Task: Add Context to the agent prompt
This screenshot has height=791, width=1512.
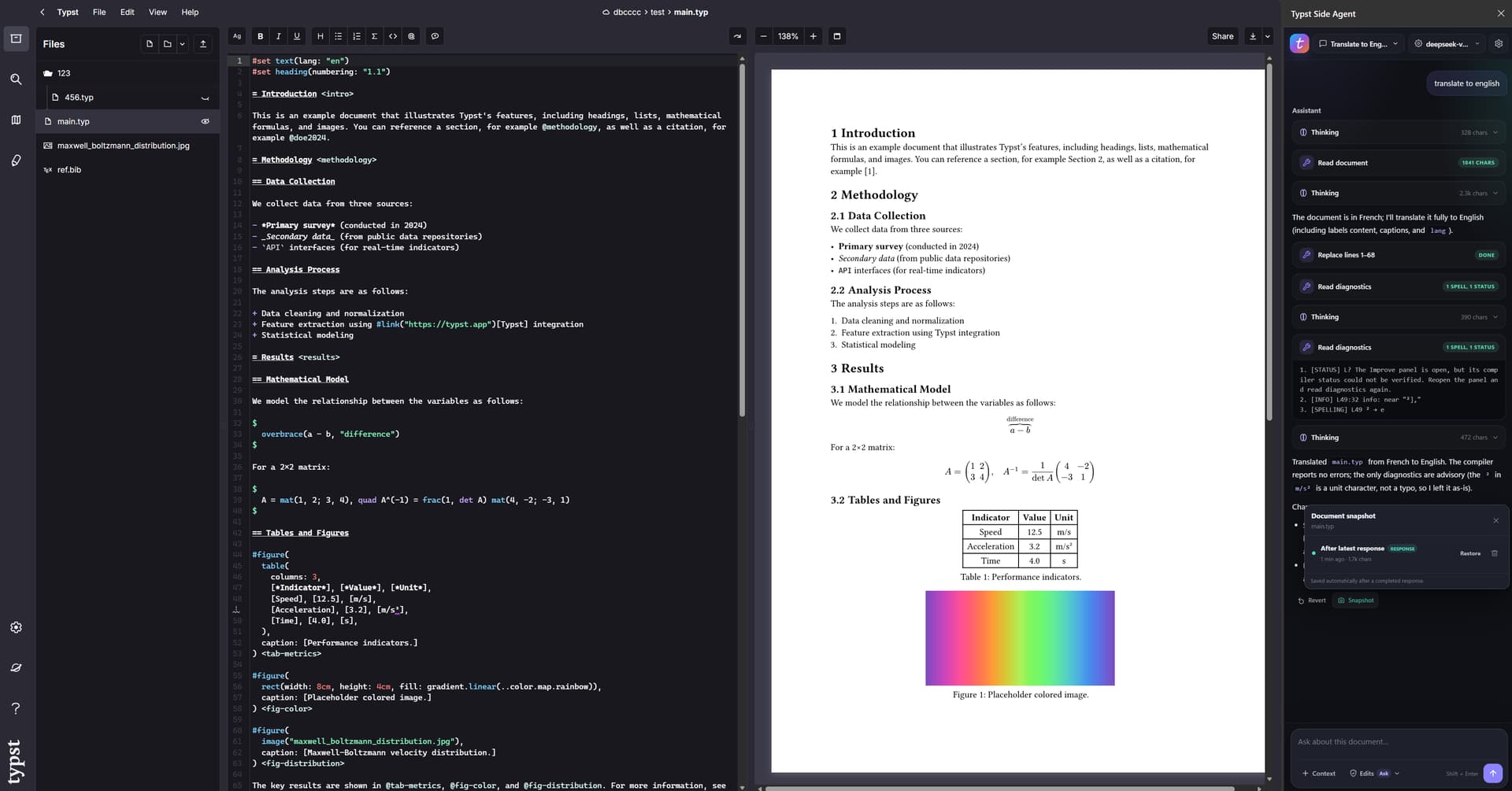Action: tap(1319, 773)
